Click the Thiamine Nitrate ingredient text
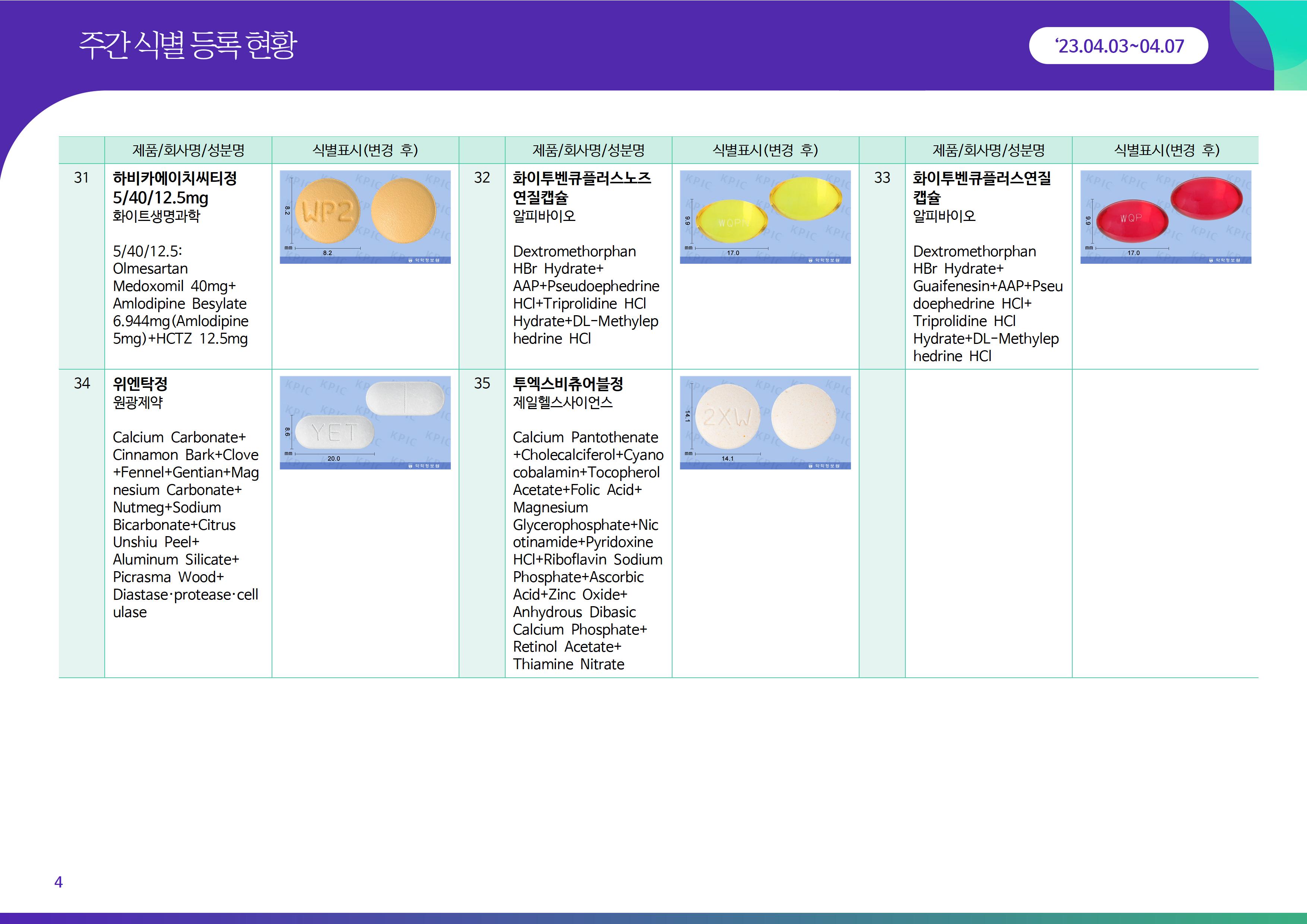This screenshot has width=1307, height=924. 568,664
